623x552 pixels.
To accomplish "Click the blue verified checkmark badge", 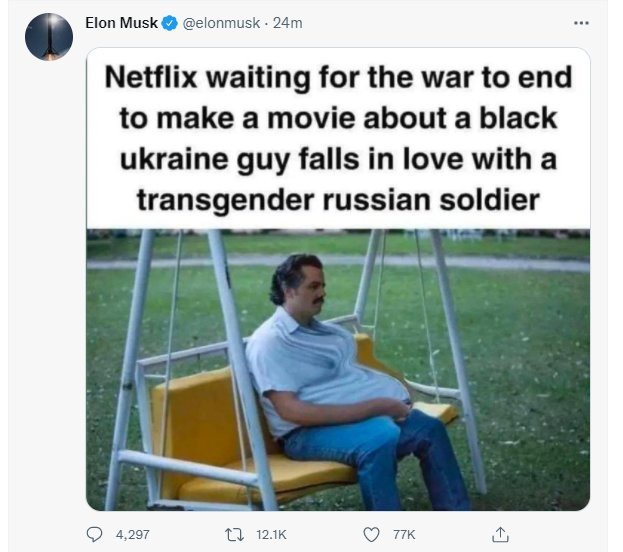I will (170, 23).
